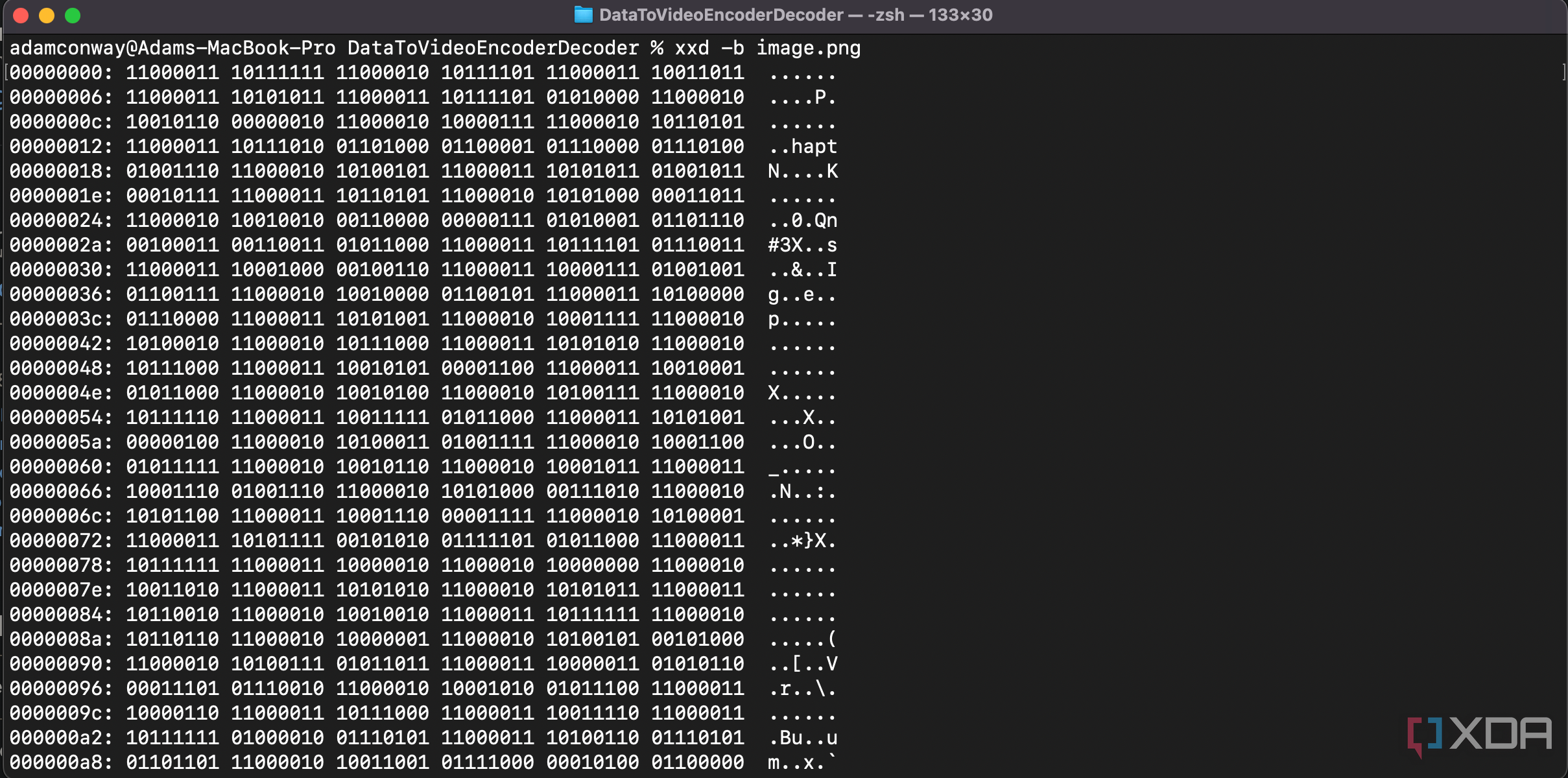Screen dimensions: 1568x778
Task: Click ASCII text '..[..V'
Action: coord(803,664)
